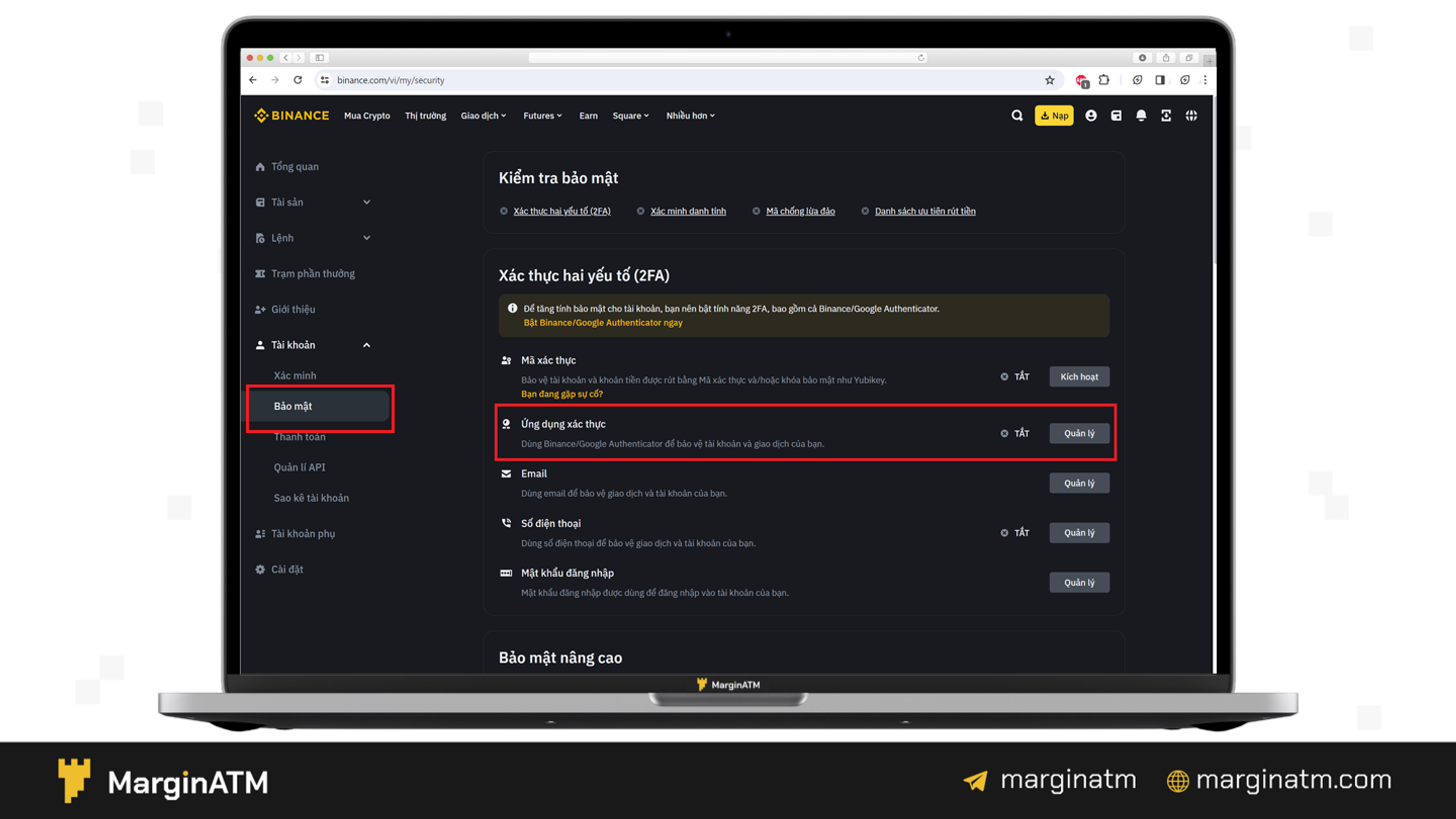
Task: Click Quản lý for Mật khẩu đăng nhập
Action: point(1079,582)
